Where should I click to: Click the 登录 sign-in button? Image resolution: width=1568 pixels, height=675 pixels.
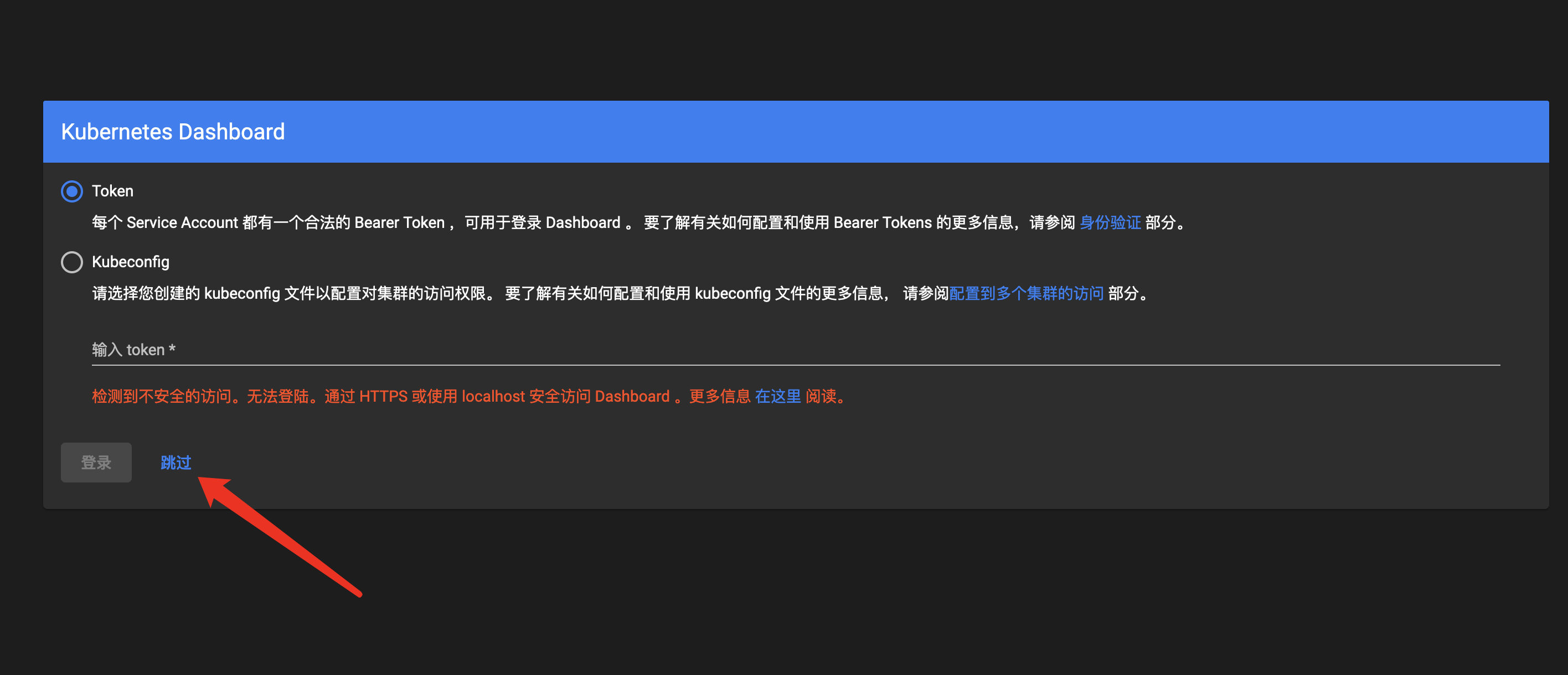(96, 462)
